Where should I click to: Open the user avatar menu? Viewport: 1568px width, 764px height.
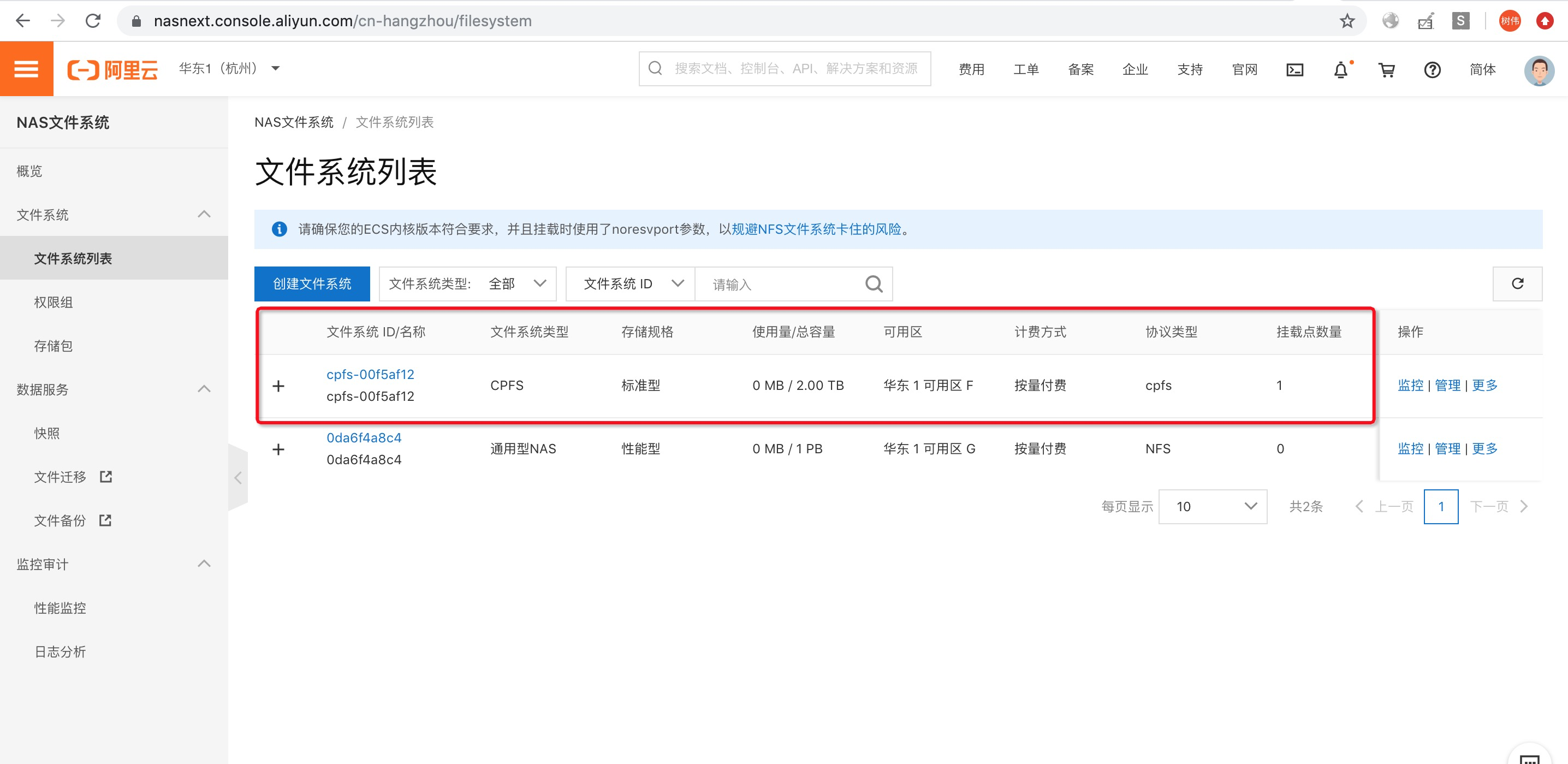[1539, 70]
